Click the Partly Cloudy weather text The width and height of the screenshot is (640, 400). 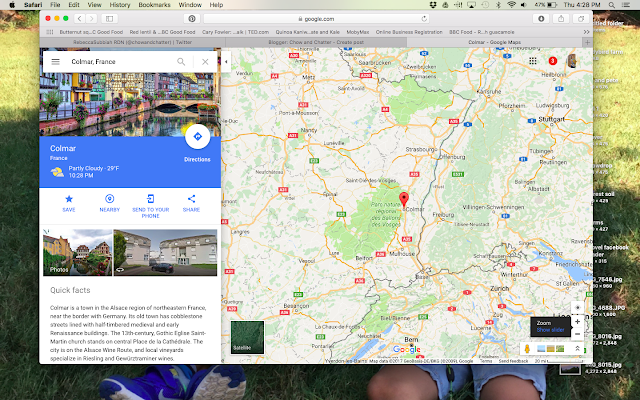(x=94, y=168)
